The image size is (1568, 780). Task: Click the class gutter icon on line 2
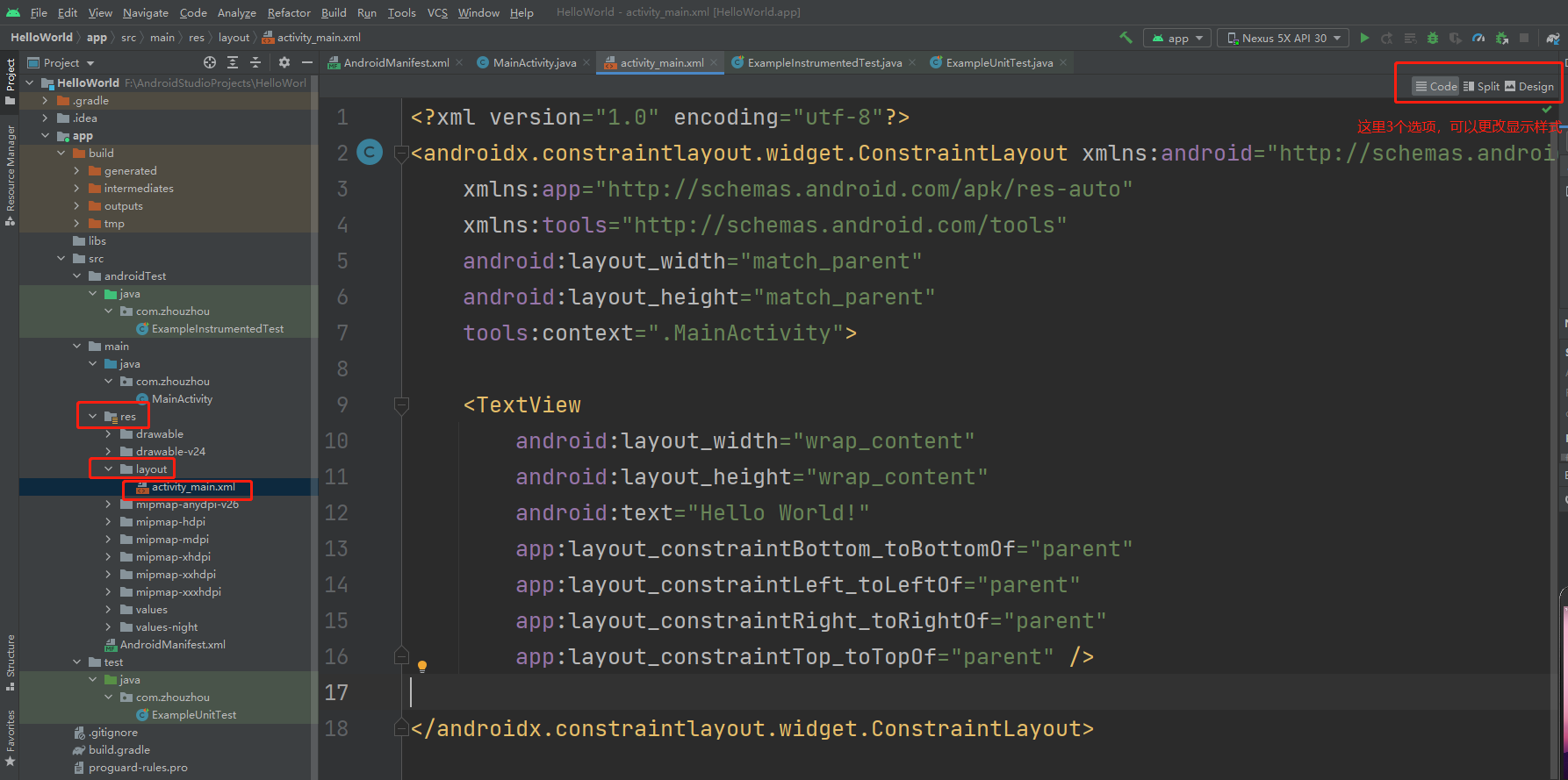(x=370, y=153)
